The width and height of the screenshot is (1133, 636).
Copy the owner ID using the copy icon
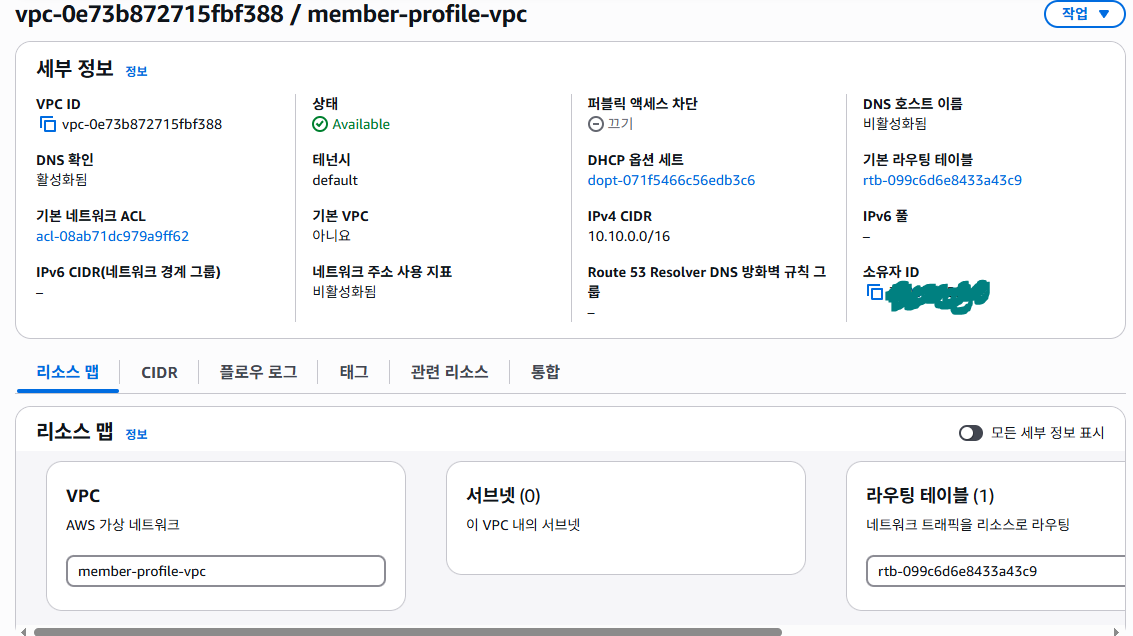pos(874,292)
